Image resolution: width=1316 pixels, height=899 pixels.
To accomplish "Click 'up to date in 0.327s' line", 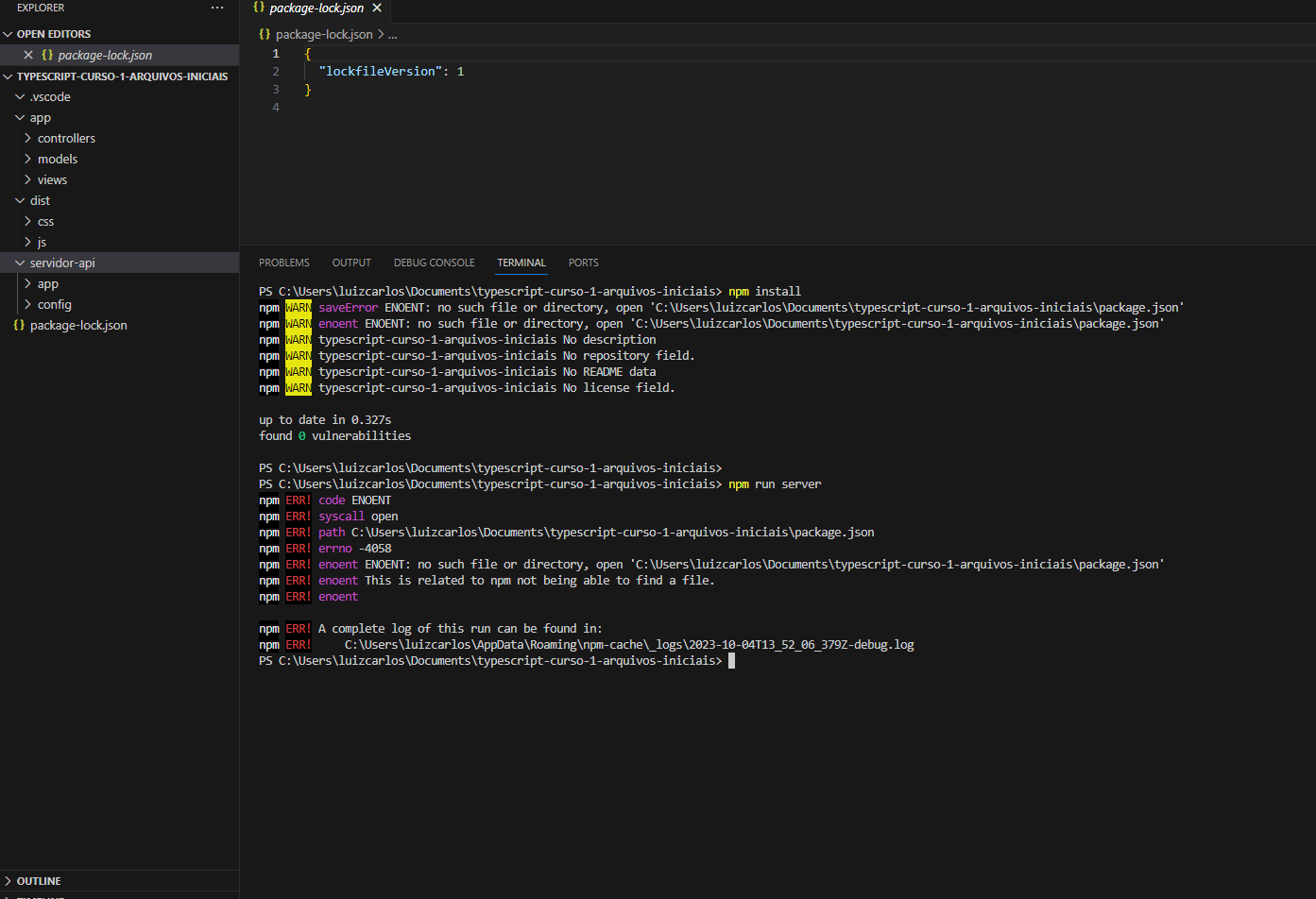I will click(x=325, y=419).
